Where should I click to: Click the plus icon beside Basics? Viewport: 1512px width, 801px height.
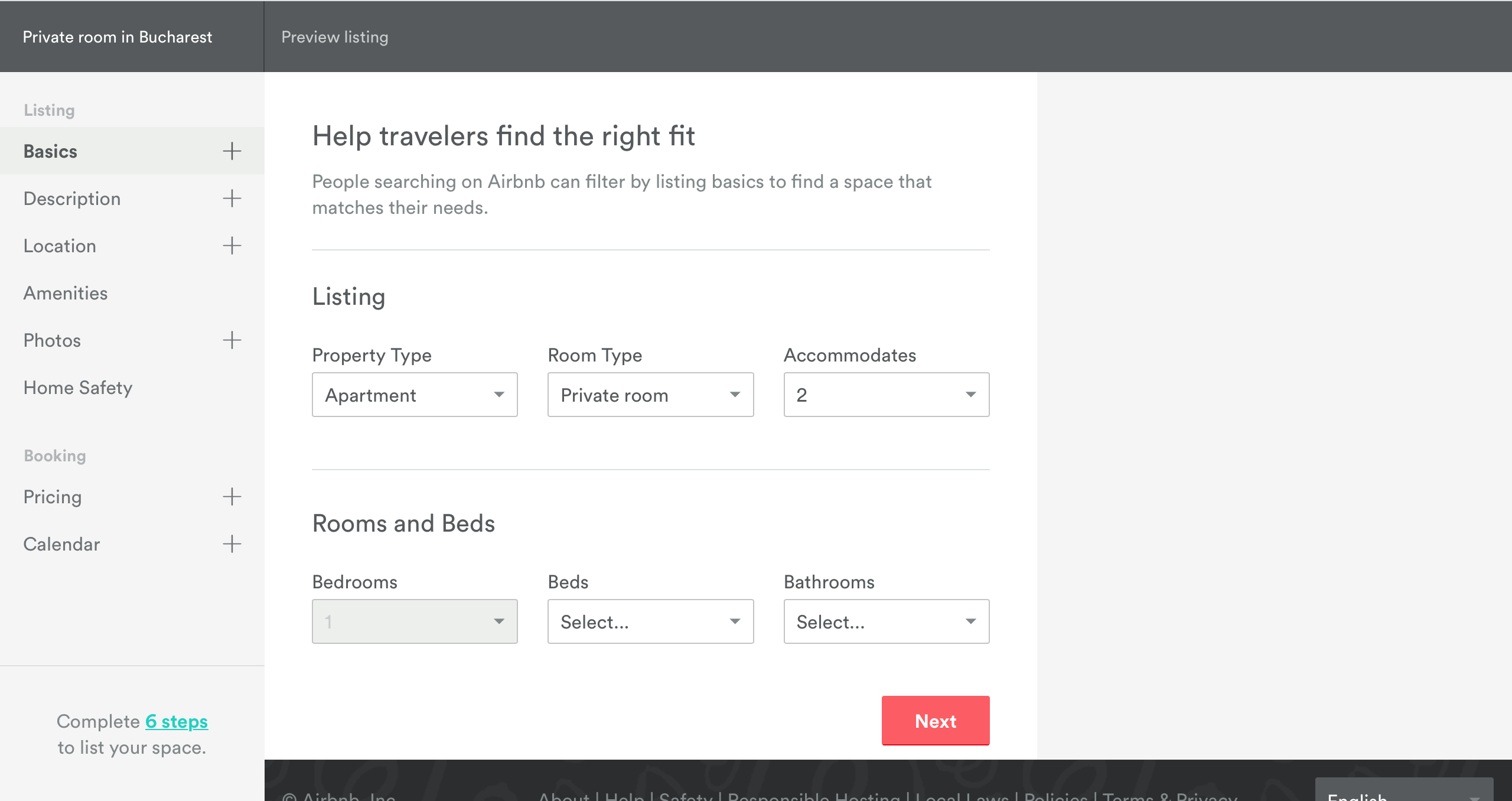(x=232, y=151)
